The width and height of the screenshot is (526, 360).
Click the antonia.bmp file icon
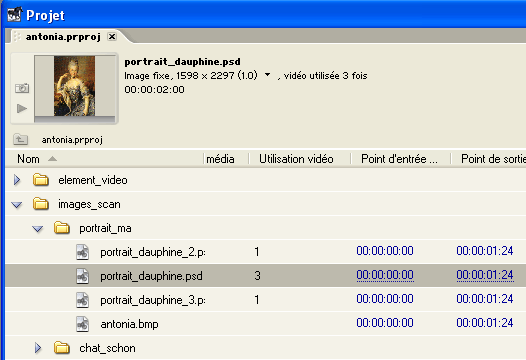(x=83, y=324)
